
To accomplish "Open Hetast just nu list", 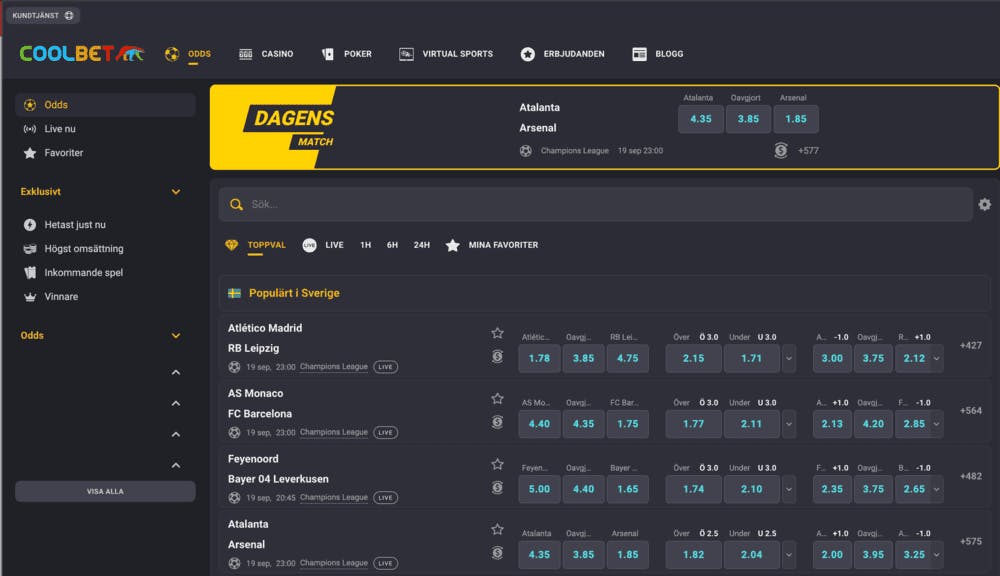I will 75,225.
